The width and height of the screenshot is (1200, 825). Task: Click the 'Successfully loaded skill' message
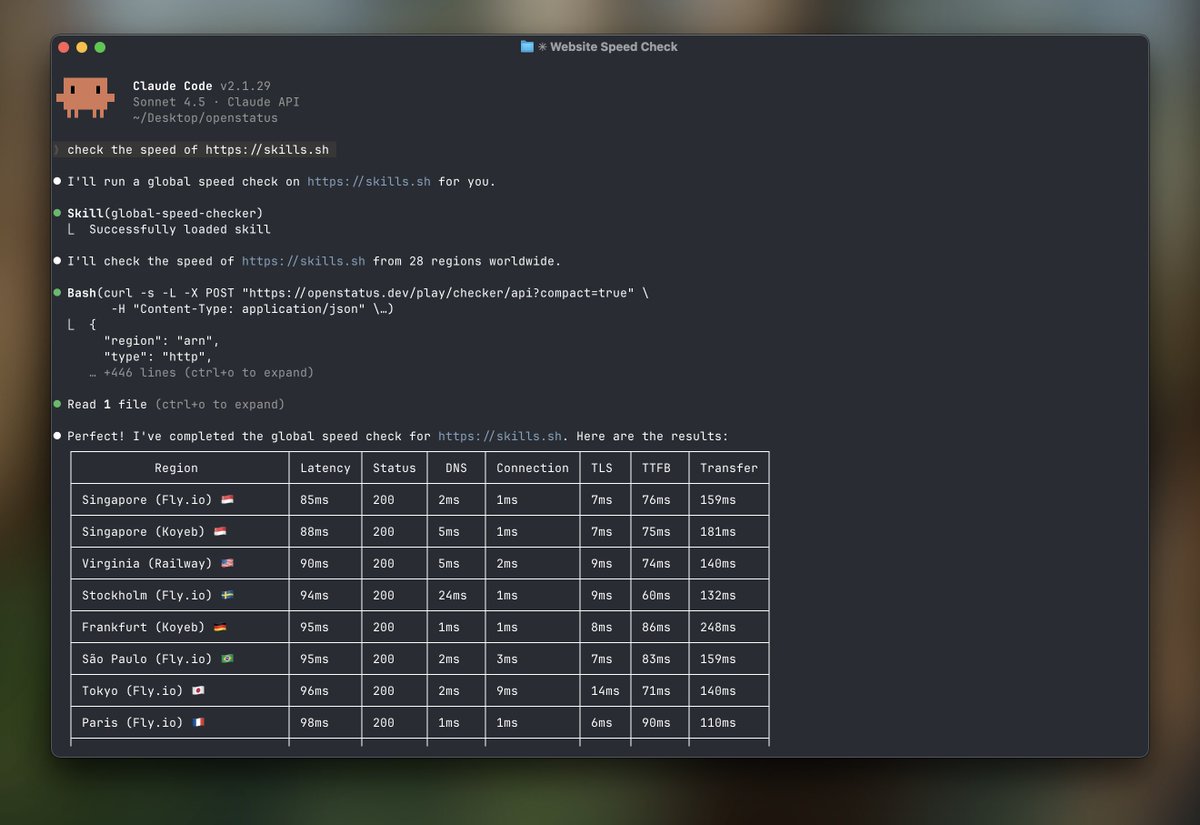tap(180, 229)
